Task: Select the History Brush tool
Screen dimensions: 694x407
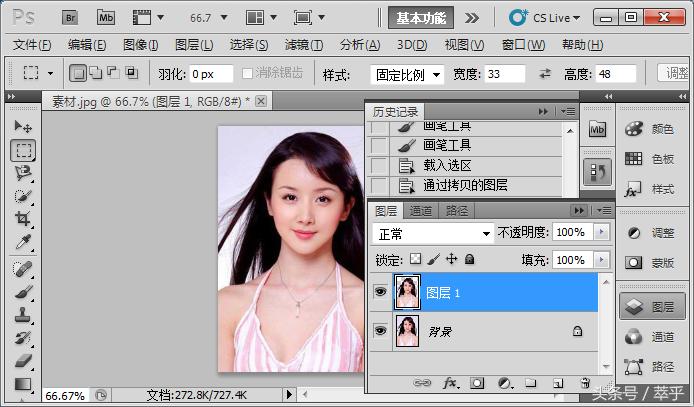Action: [x=23, y=338]
